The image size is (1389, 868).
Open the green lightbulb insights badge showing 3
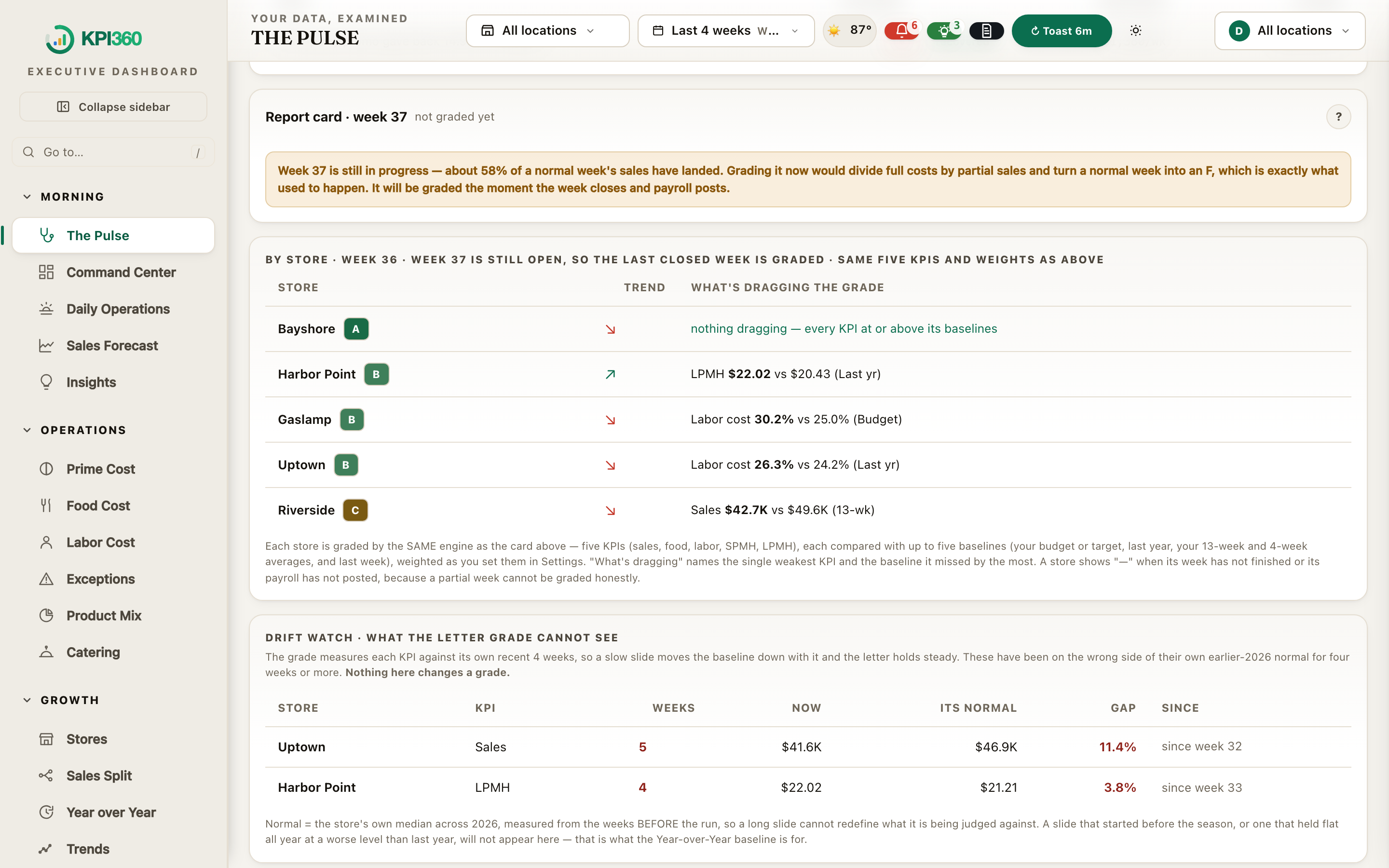pyautogui.click(x=944, y=30)
